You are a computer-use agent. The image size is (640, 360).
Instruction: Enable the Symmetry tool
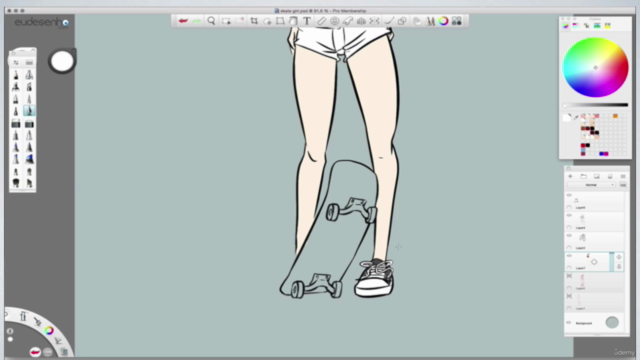[x=374, y=21]
